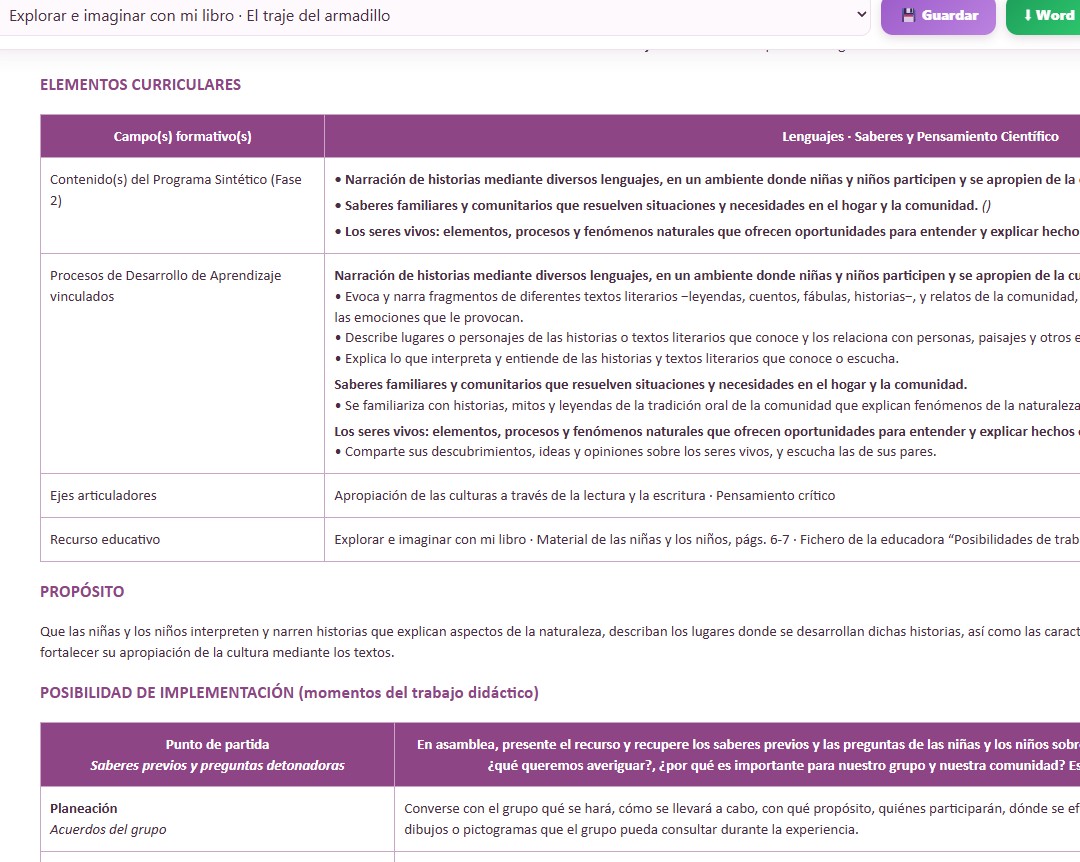This screenshot has height=862, width=1080.
Task: Select the Punto de partida header cell
Action: (x=218, y=755)
